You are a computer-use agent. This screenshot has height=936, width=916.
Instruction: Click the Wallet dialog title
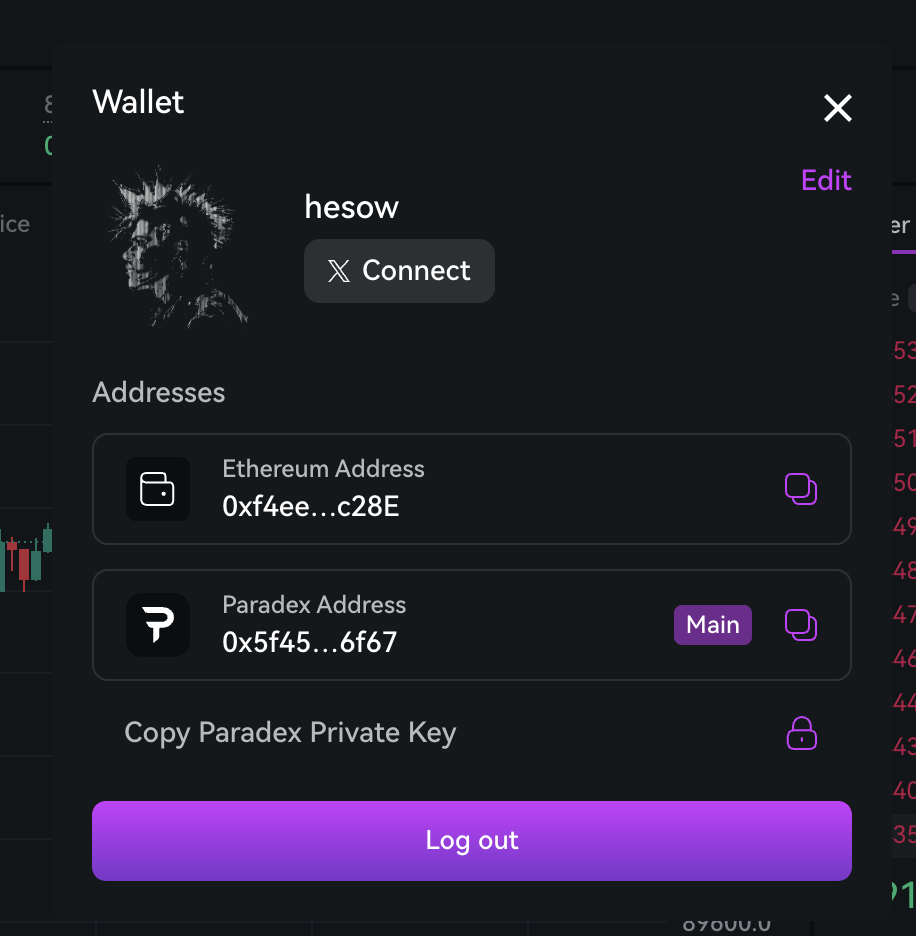pyautogui.click(x=138, y=102)
